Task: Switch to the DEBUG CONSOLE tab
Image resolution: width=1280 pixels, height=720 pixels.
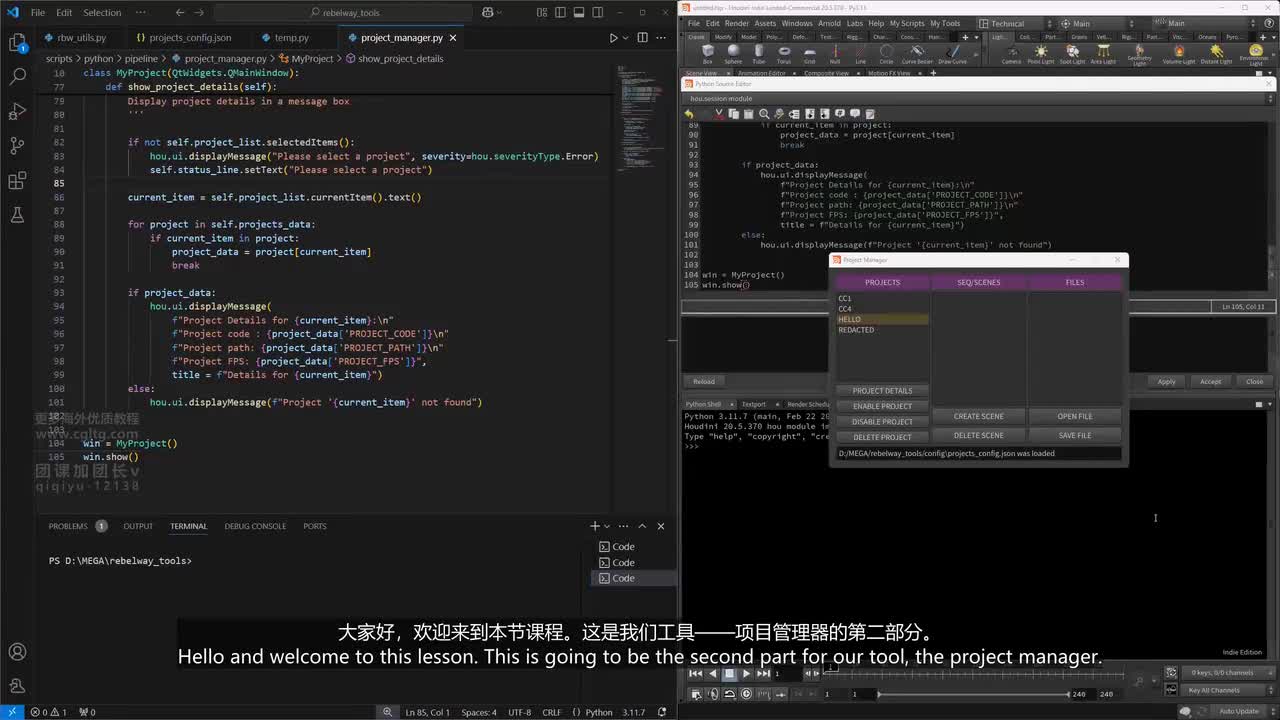Action: click(255, 526)
